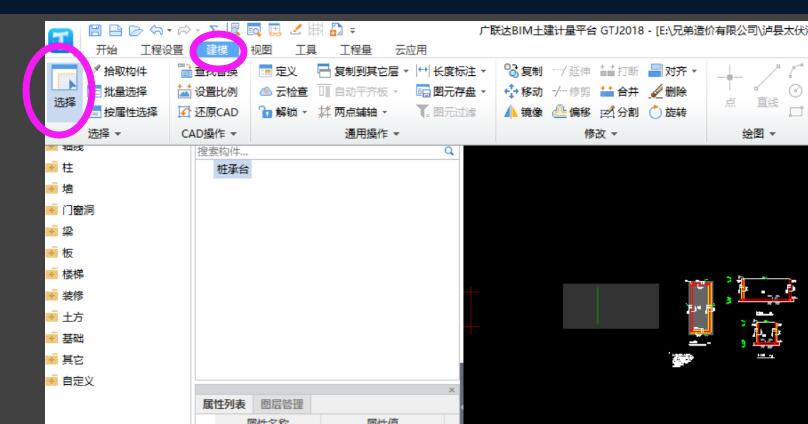Viewport: 808px width, 424px height.
Task: Click the 旋转 rotate tool
Action: 668,112
